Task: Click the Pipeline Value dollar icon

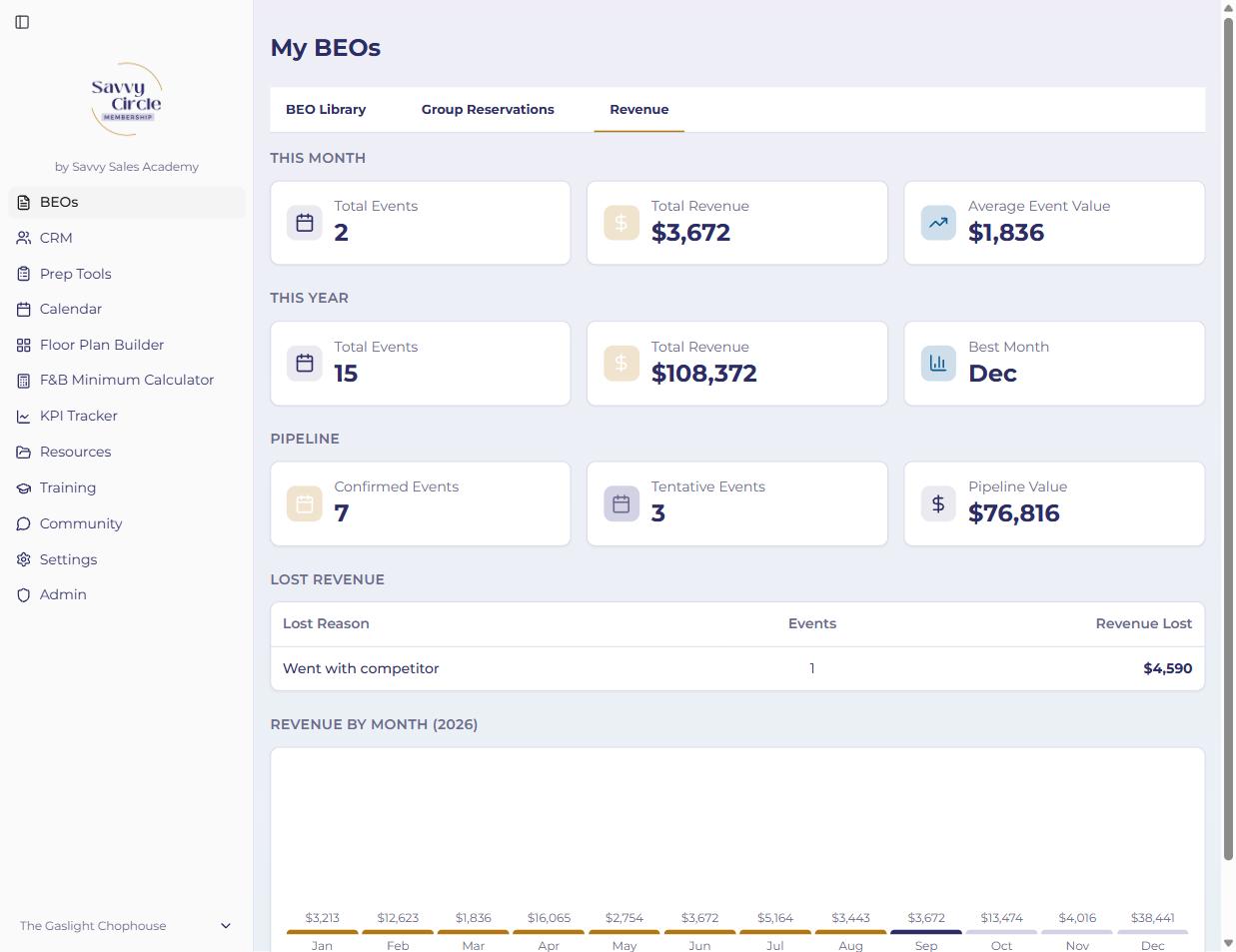Action: coord(938,503)
